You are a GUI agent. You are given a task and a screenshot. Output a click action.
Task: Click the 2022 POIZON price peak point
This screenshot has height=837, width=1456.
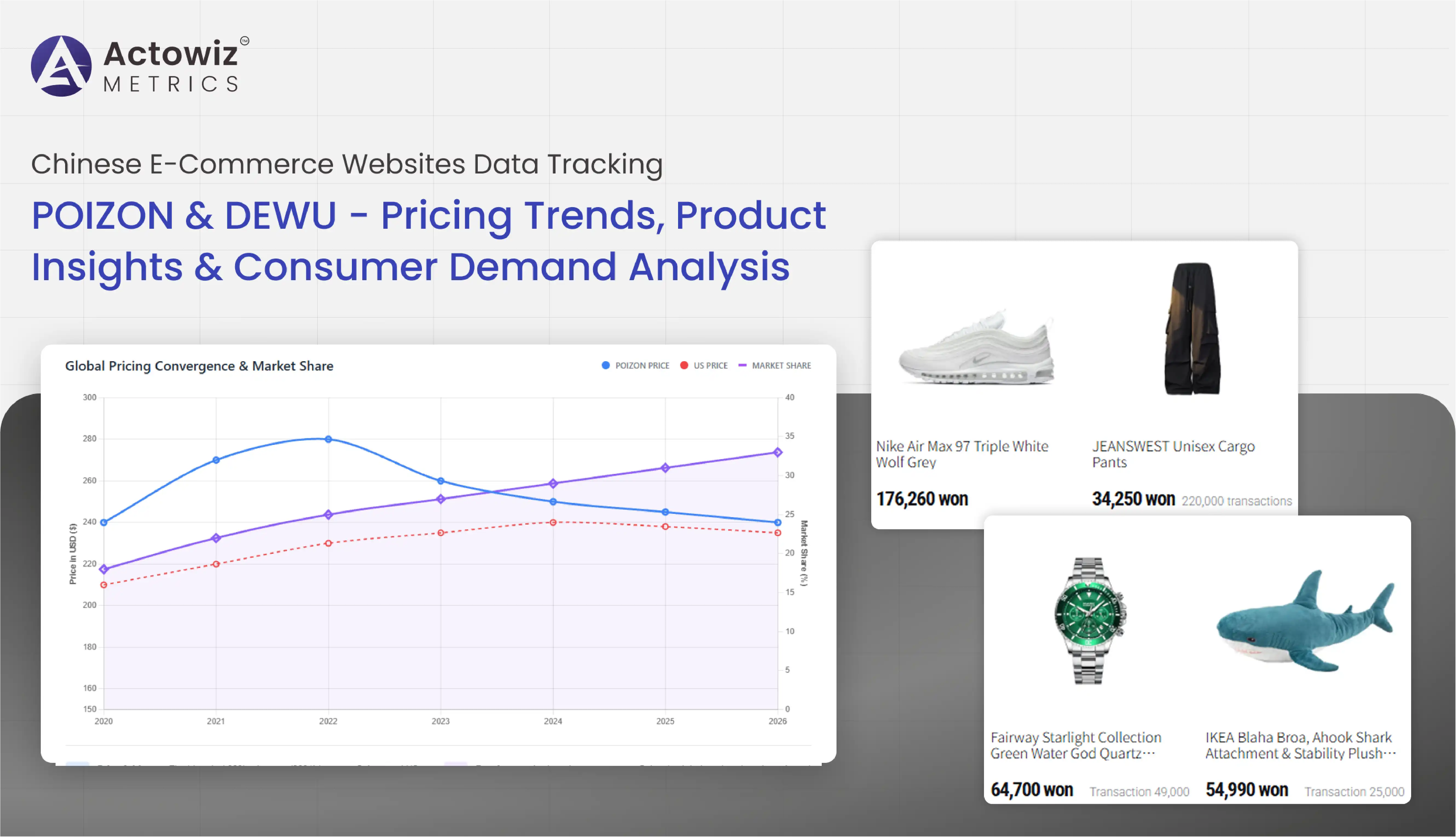pos(328,439)
